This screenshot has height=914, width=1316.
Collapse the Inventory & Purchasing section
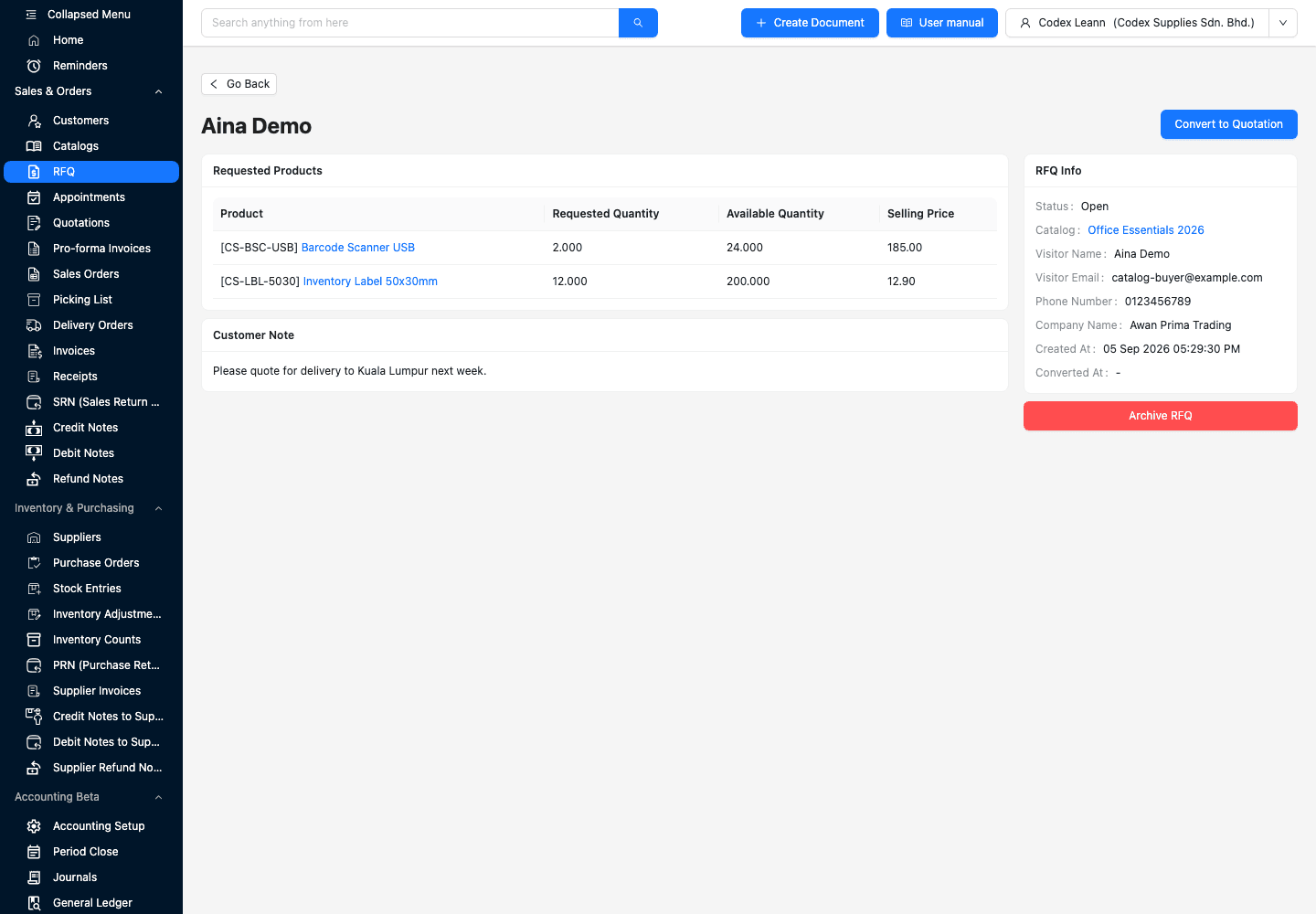click(158, 508)
